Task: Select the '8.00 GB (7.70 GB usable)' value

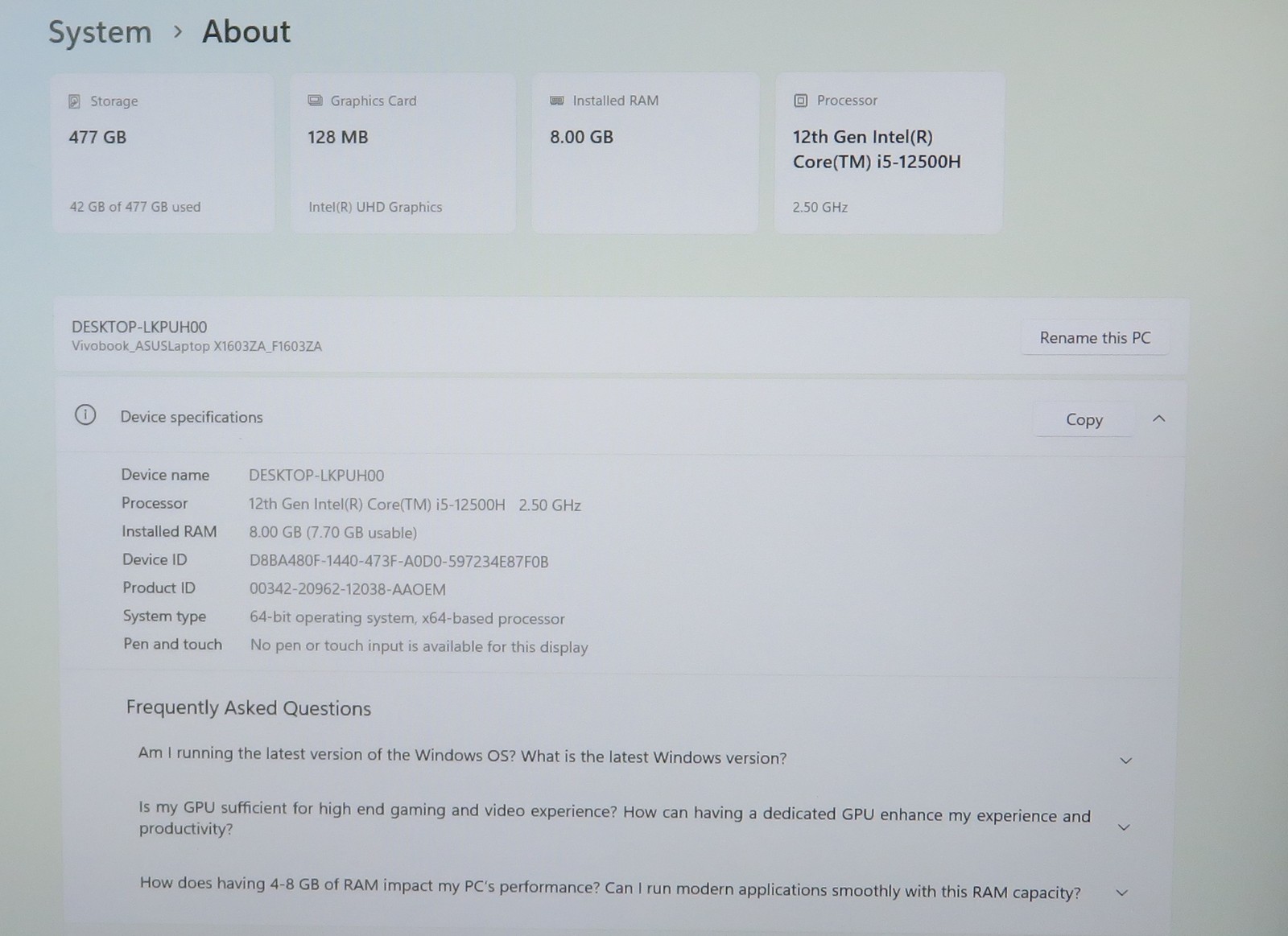Action: [332, 533]
